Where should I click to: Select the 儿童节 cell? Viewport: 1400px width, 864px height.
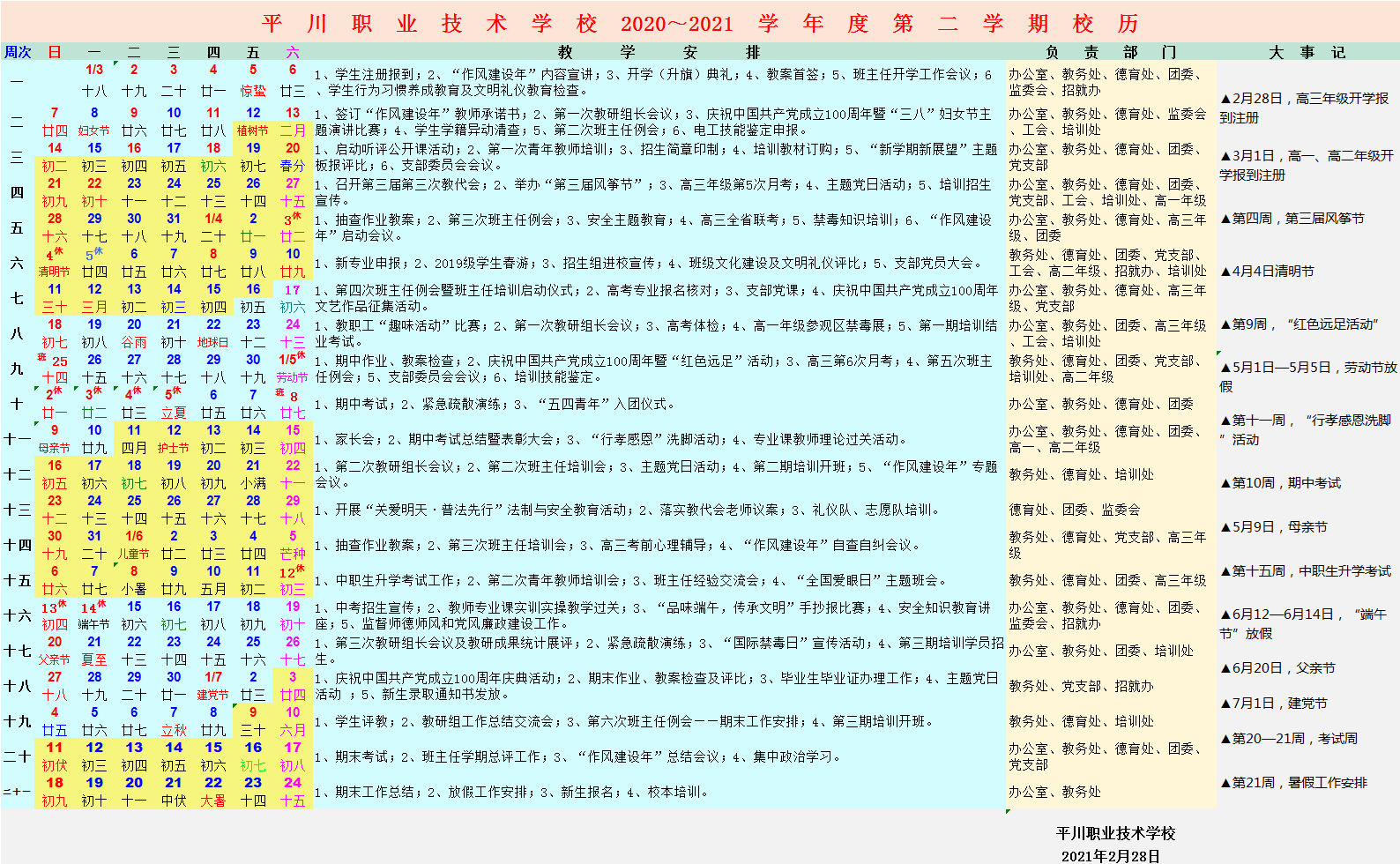point(134,554)
